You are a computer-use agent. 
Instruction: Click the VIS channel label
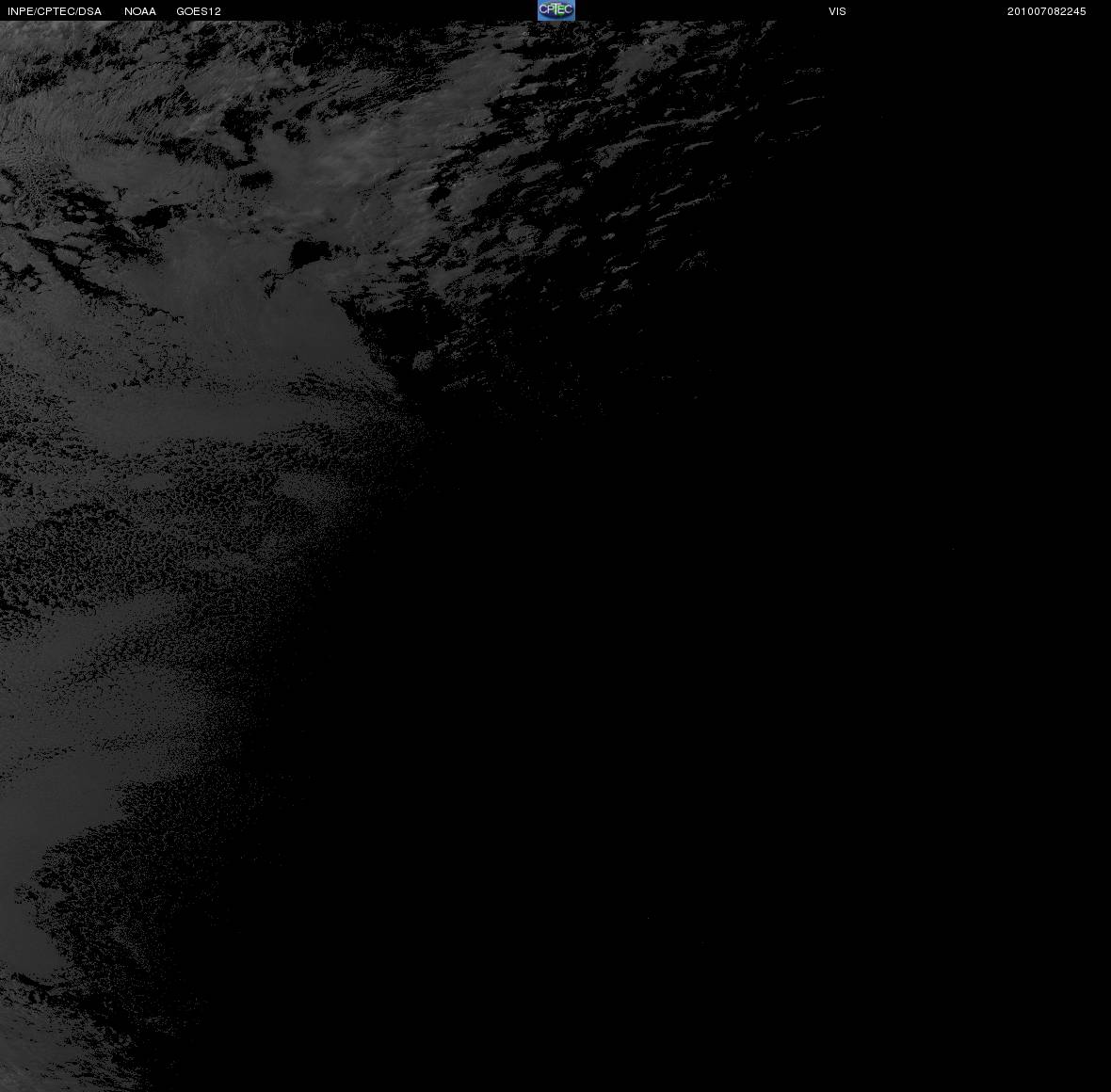point(838,11)
